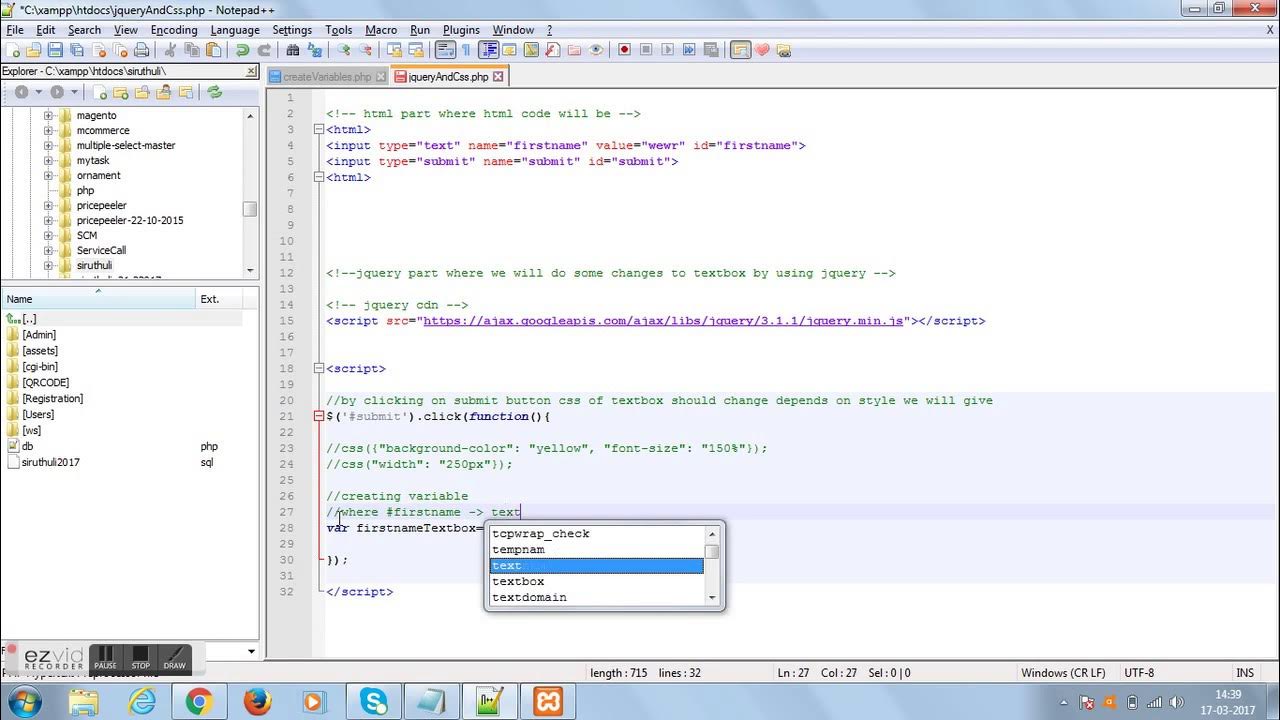Switch to createVariables.php tab
The image size is (1280, 720).
[327, 77]
